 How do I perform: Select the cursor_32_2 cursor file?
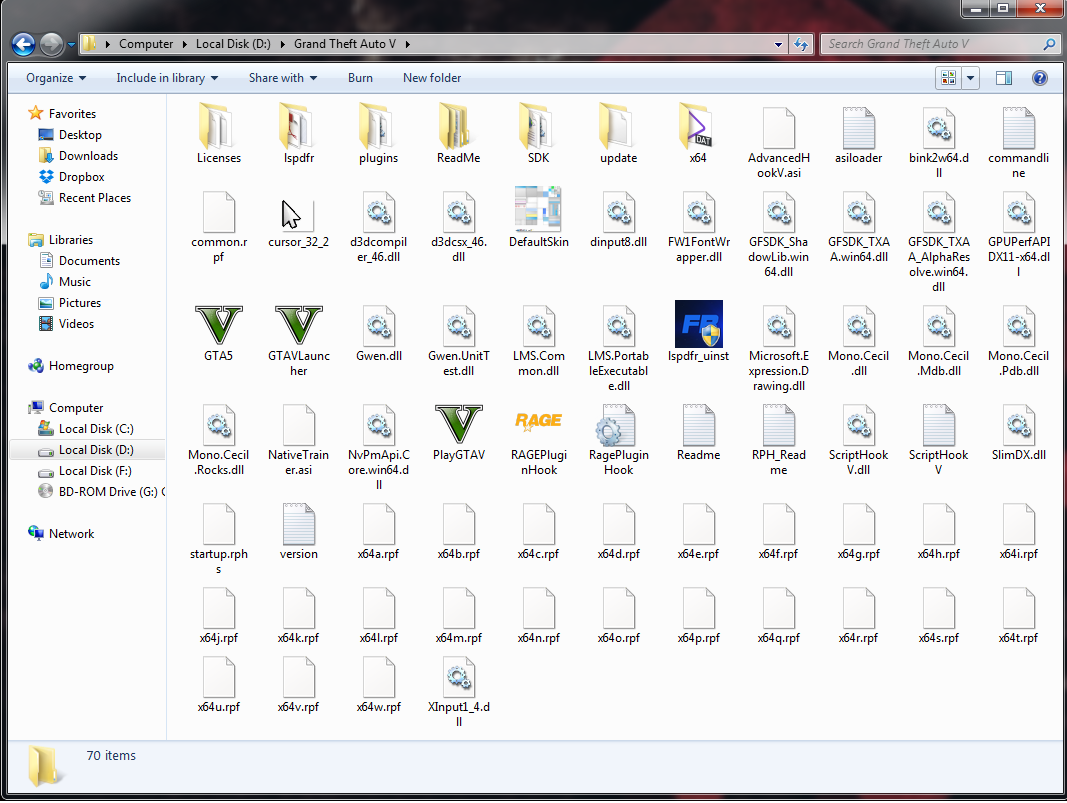[x=298, y=216]
